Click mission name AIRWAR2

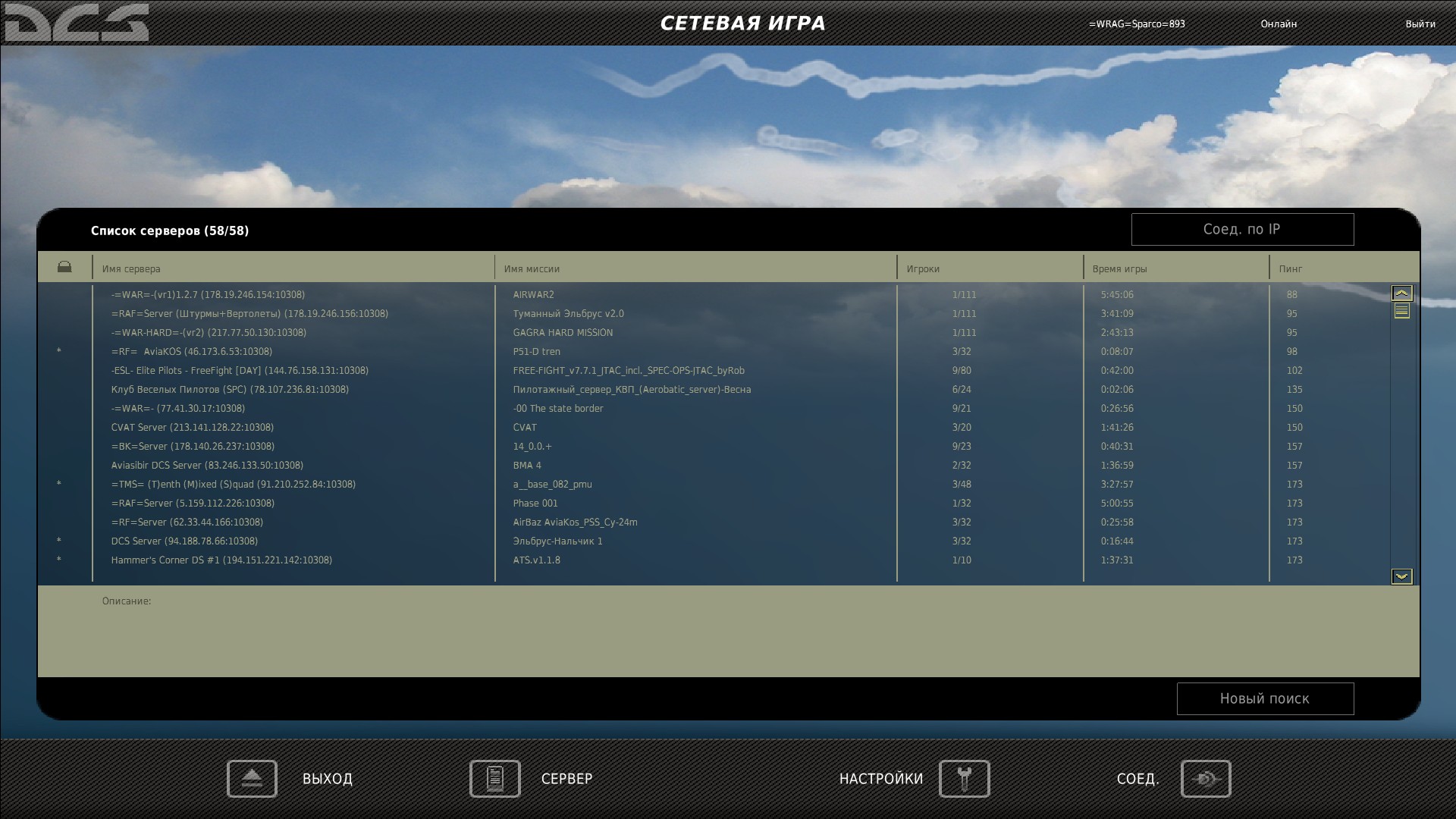[x=533, y=294]
